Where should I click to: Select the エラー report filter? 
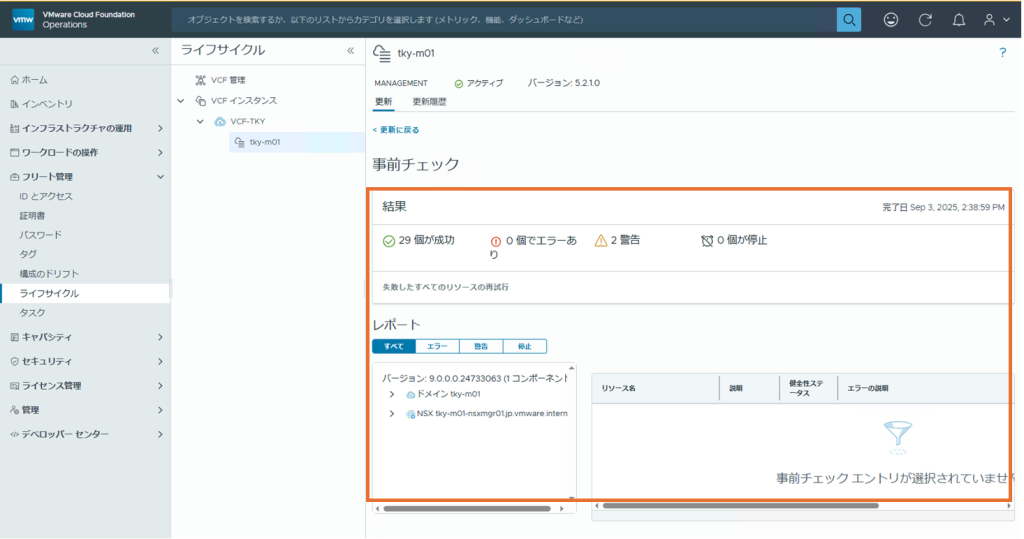tap(438, 346)
